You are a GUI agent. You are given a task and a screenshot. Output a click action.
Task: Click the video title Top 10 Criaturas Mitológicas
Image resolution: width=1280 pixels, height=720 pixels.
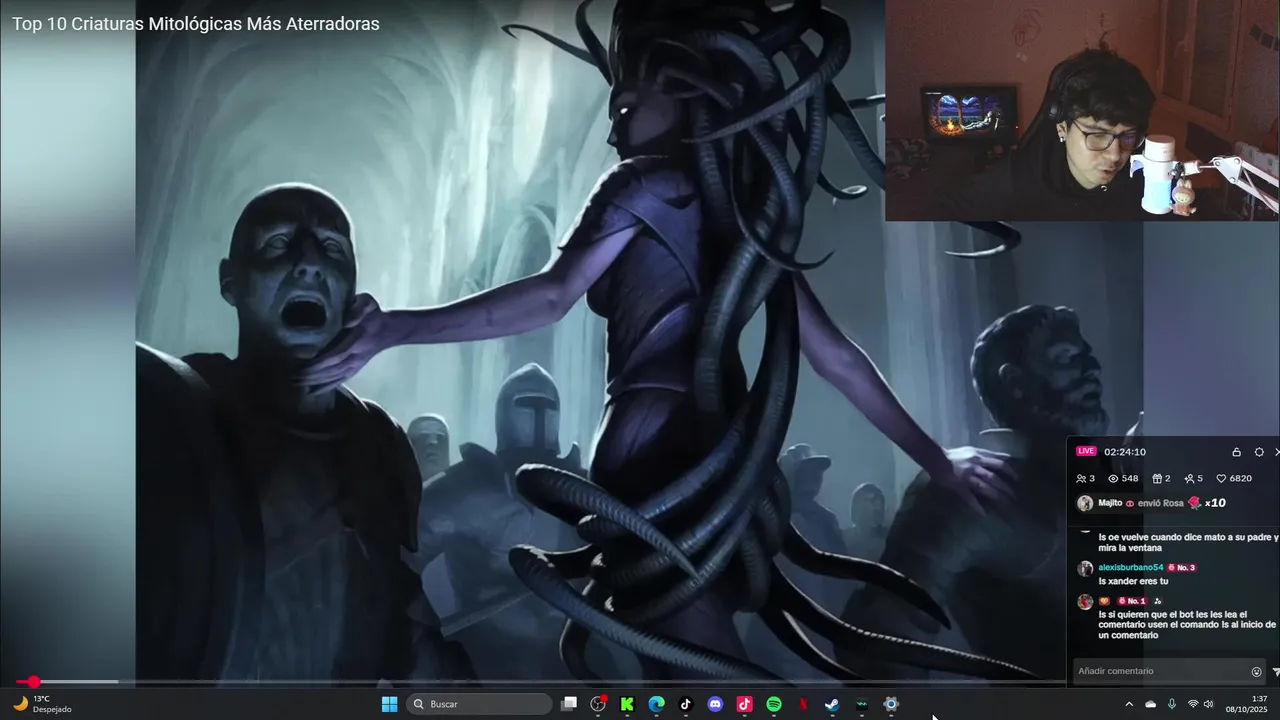click(196, 24)
